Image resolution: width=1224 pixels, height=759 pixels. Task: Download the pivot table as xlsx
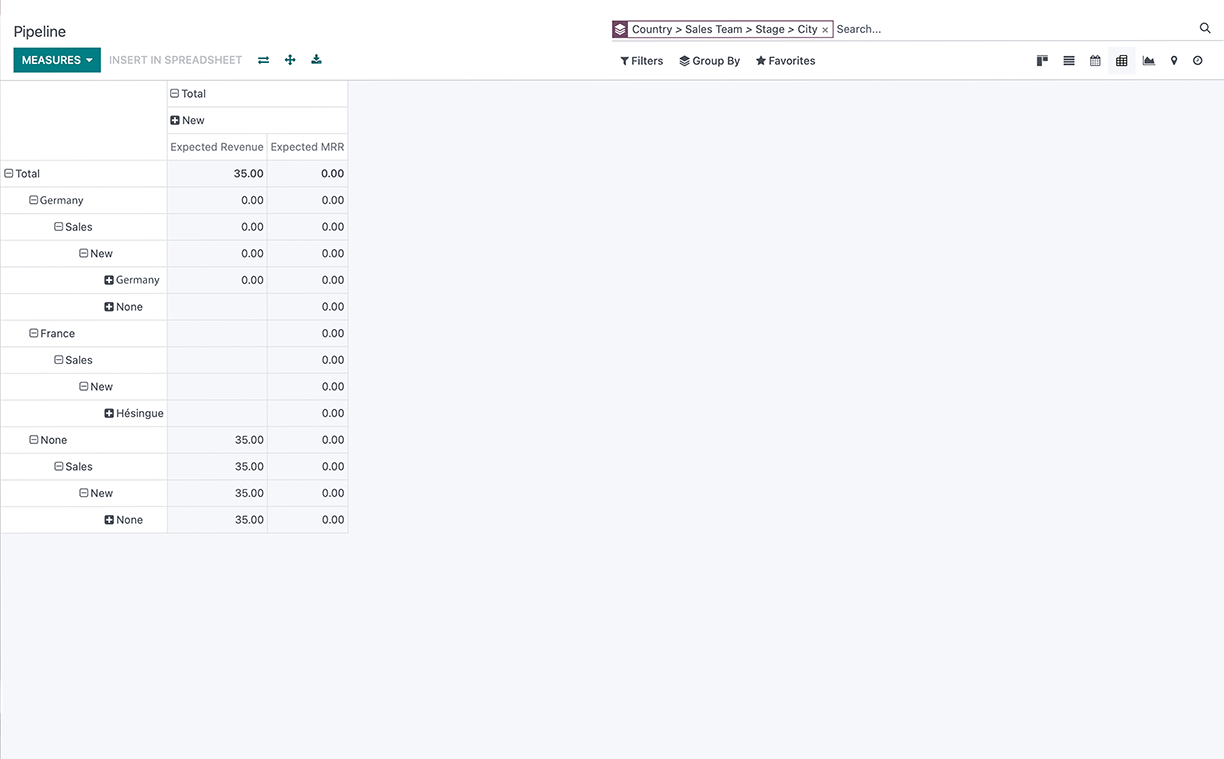(316, 60)
